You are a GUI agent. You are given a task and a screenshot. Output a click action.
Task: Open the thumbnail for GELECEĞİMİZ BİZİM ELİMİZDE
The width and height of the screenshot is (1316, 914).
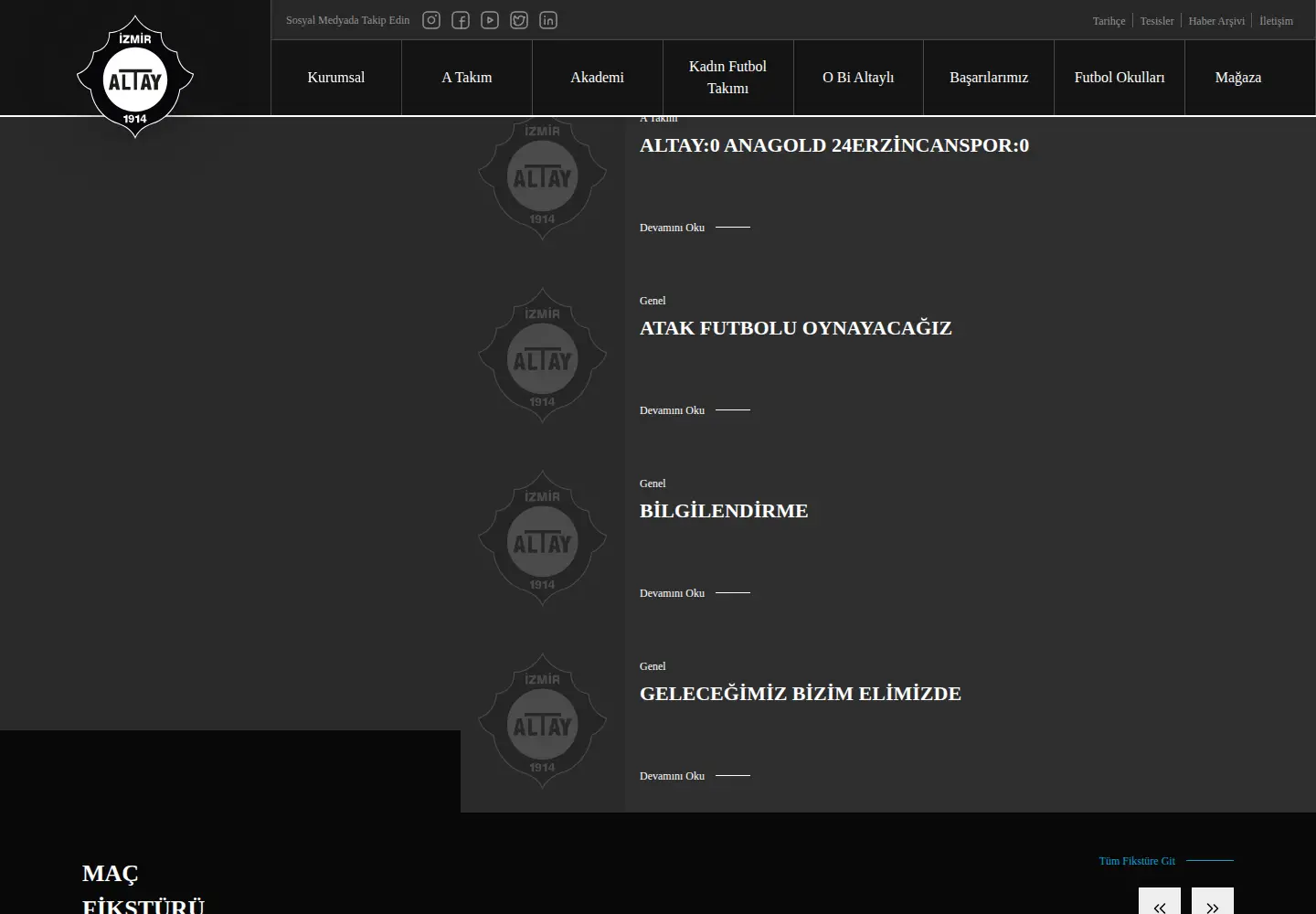(x=543, y=721)
